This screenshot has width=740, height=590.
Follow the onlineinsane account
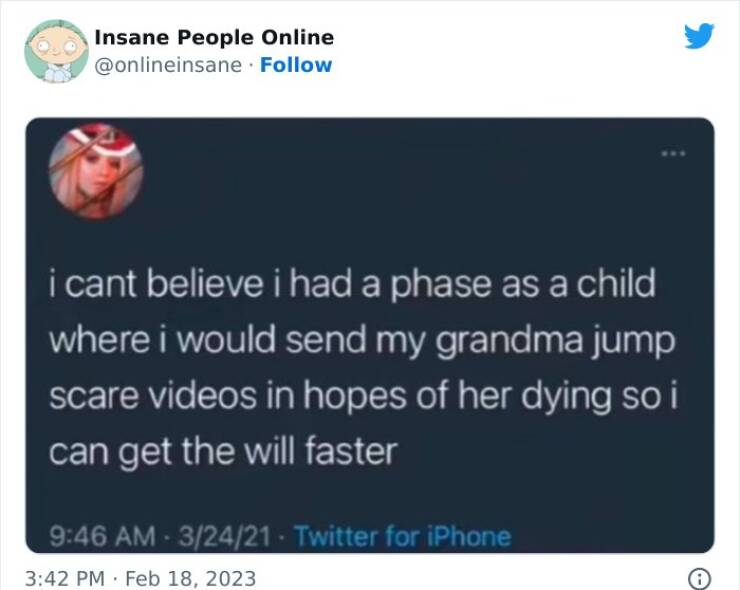[296, 65]
